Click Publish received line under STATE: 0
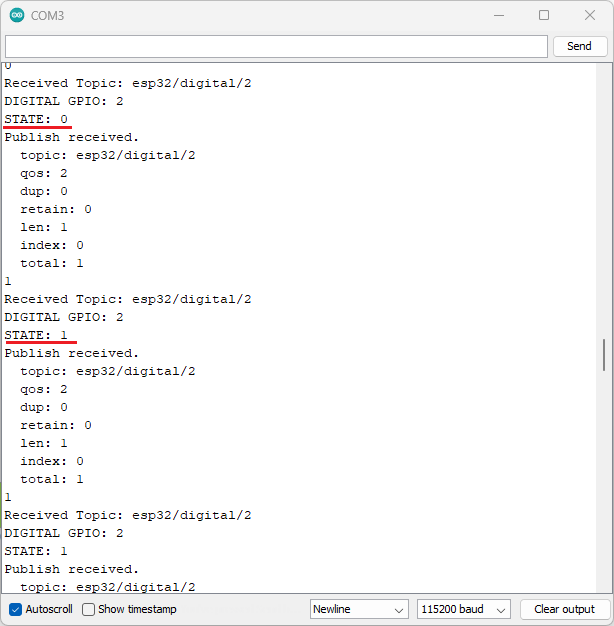 72,137
